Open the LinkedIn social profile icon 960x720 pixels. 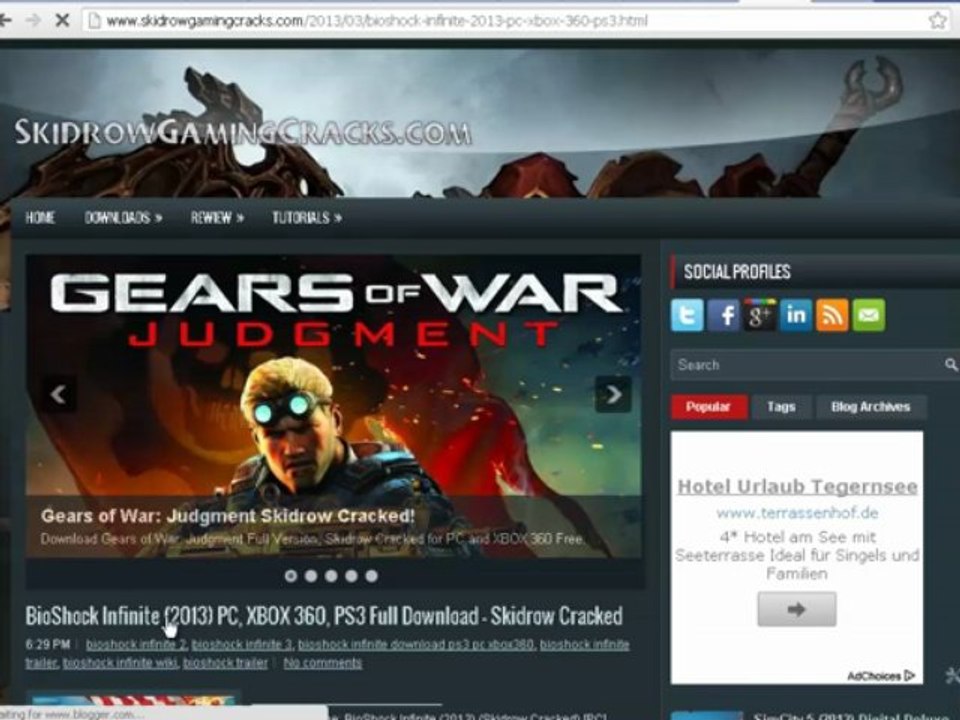[796, 315]
